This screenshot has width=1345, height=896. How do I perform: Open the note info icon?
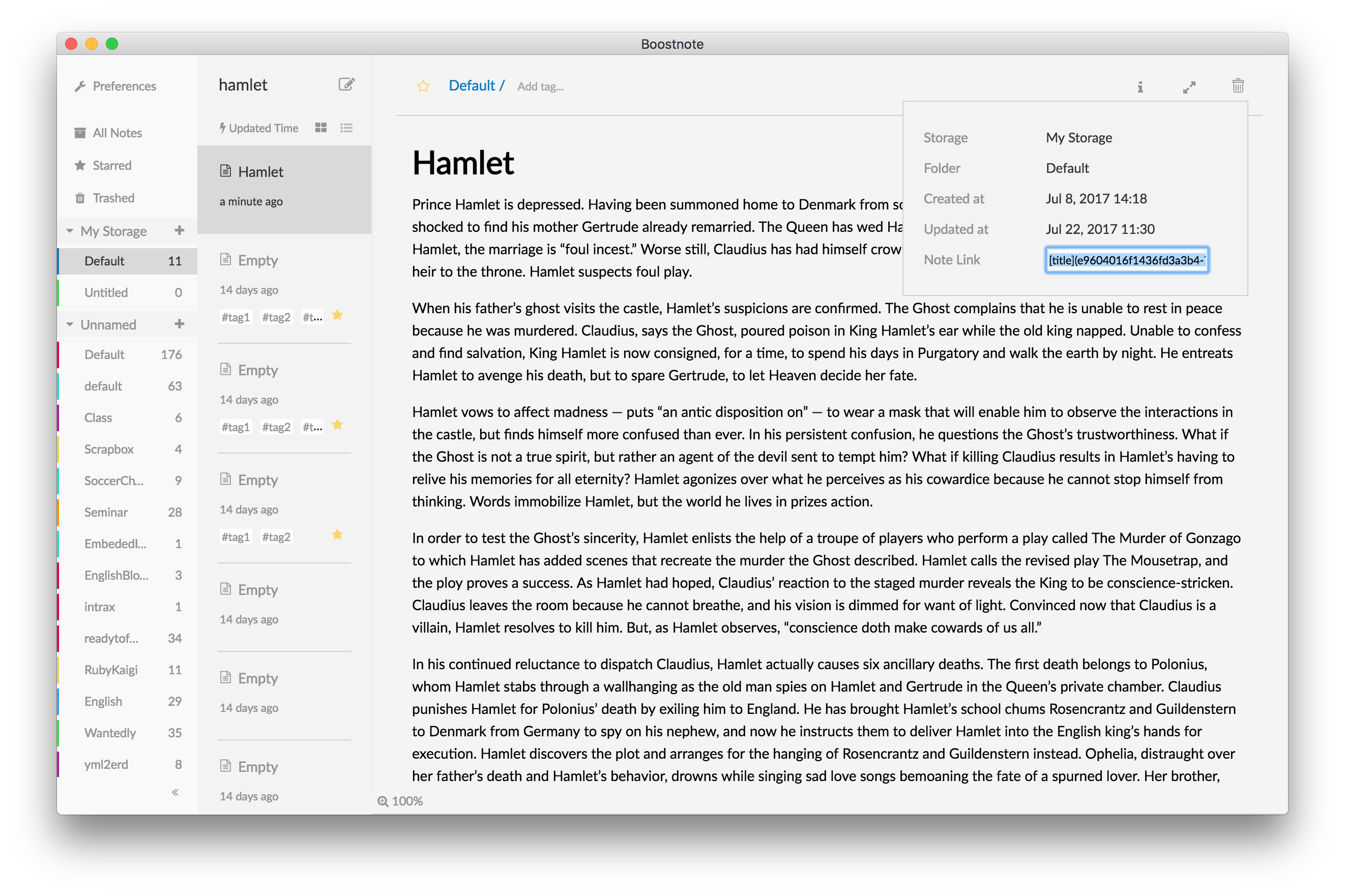[1140, 87]
